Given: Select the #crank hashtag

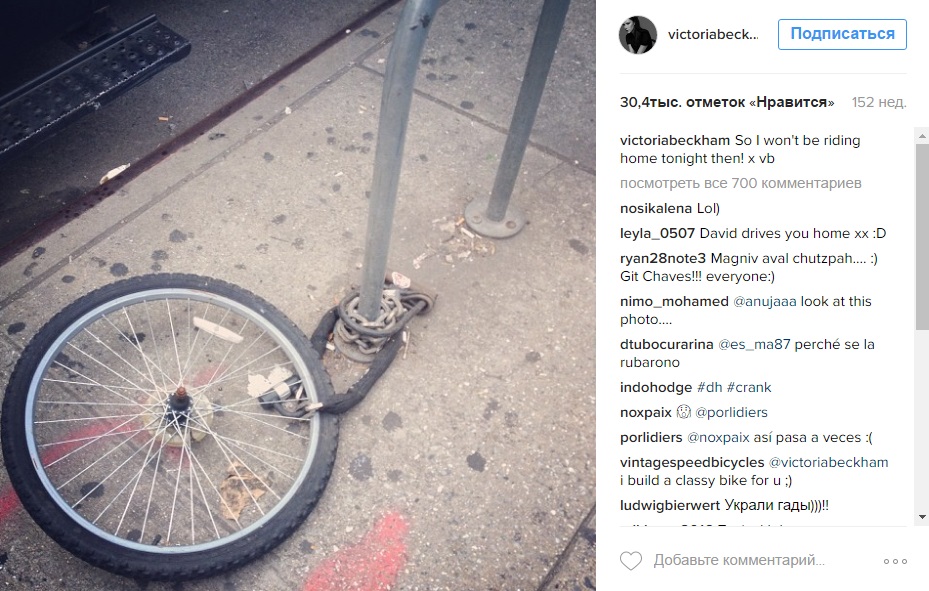Looking at the screenshot, I should click(x=749, y=387).
